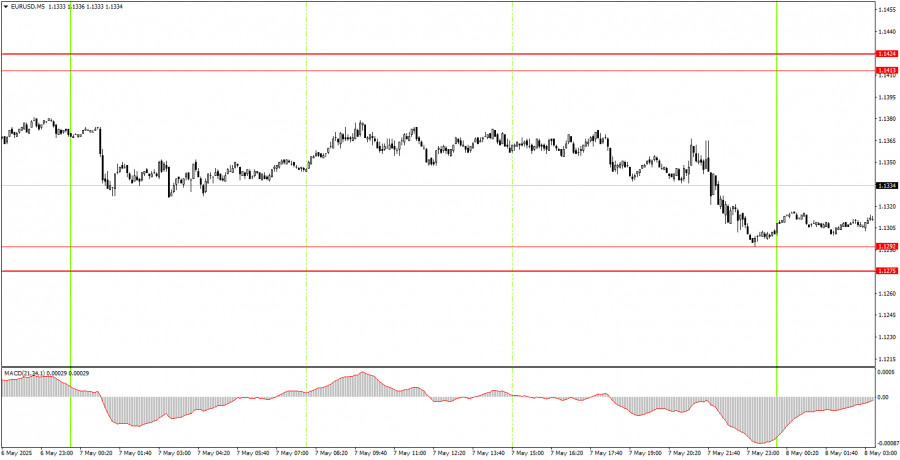Click the 7 May 09:40 time label

pos(371,453)
